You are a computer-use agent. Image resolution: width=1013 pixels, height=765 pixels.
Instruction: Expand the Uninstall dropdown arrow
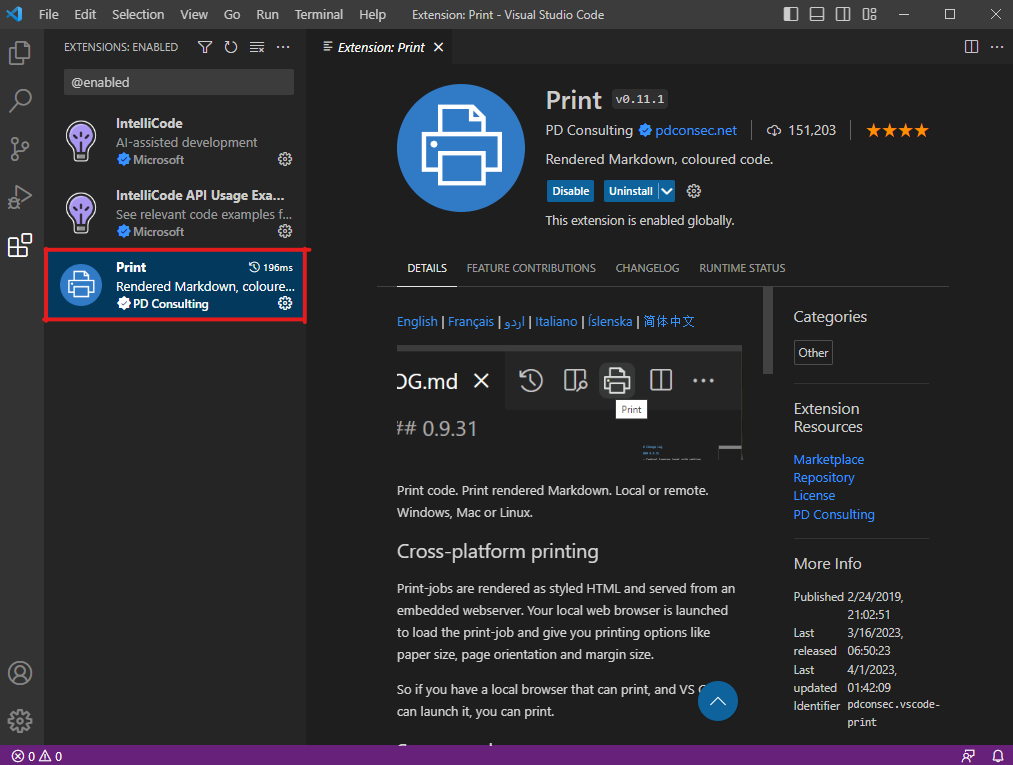pos(667,191)
